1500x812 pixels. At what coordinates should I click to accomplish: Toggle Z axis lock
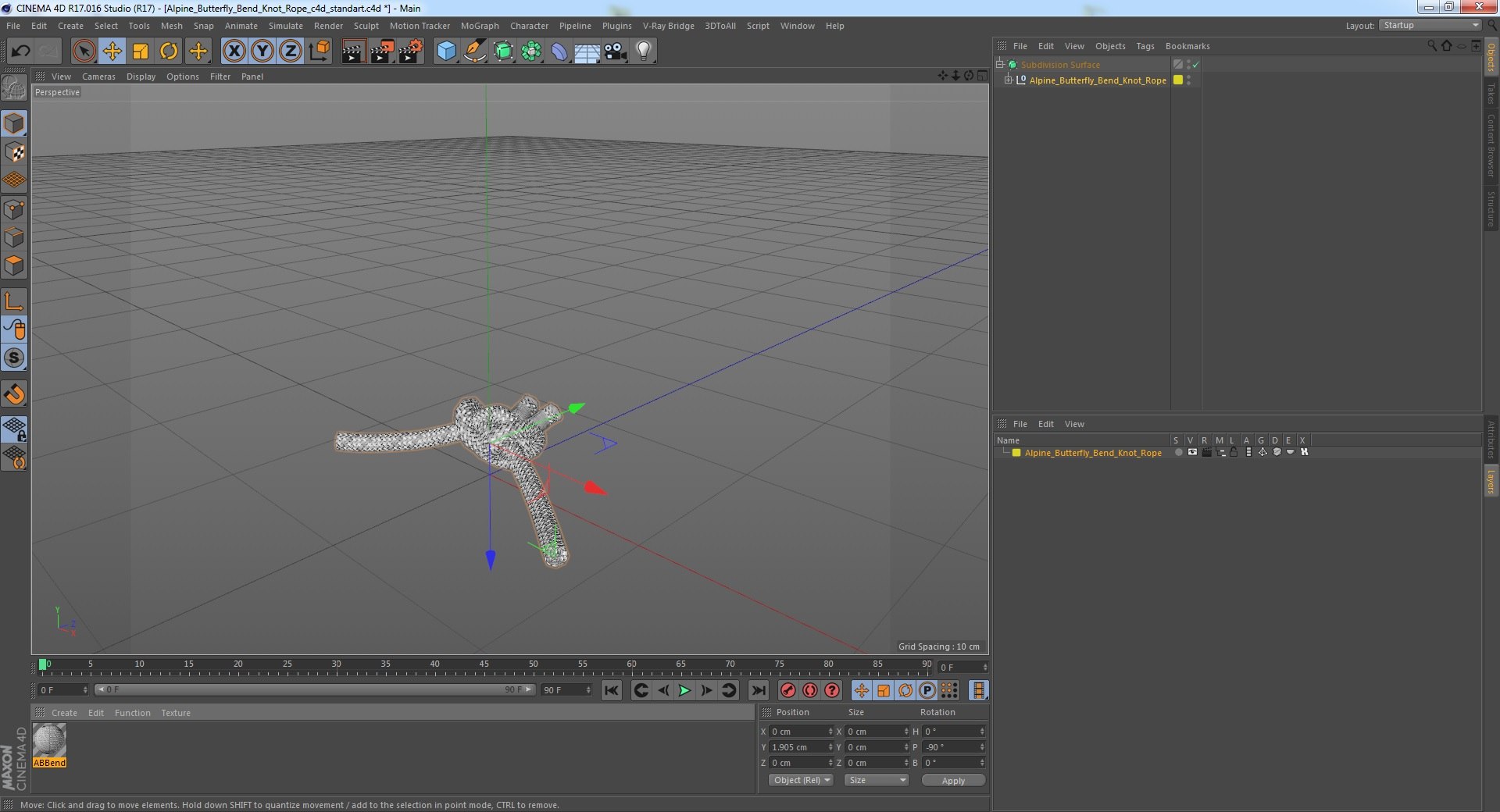tap(291, 52)
